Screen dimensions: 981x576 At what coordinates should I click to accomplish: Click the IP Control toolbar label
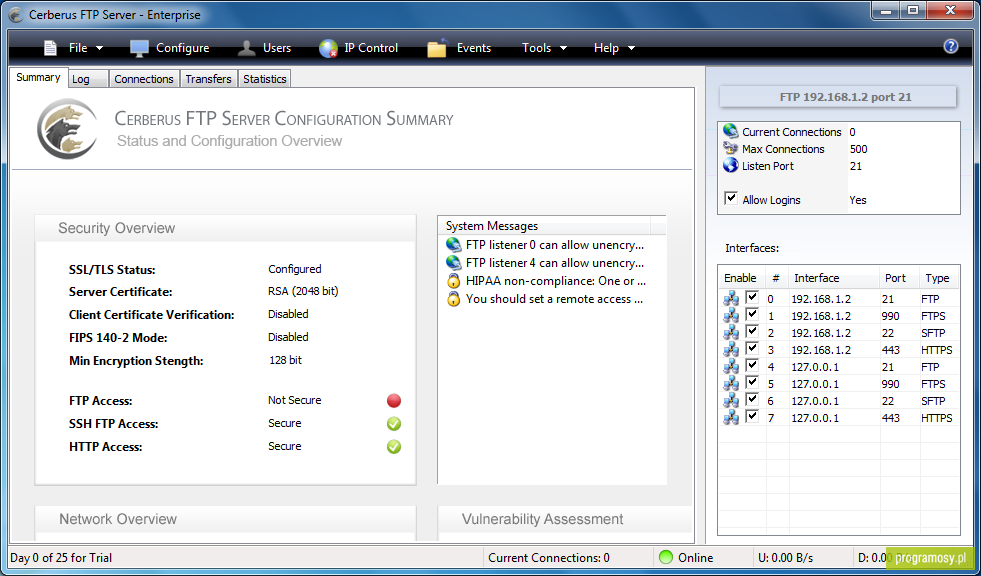[371, 48]
